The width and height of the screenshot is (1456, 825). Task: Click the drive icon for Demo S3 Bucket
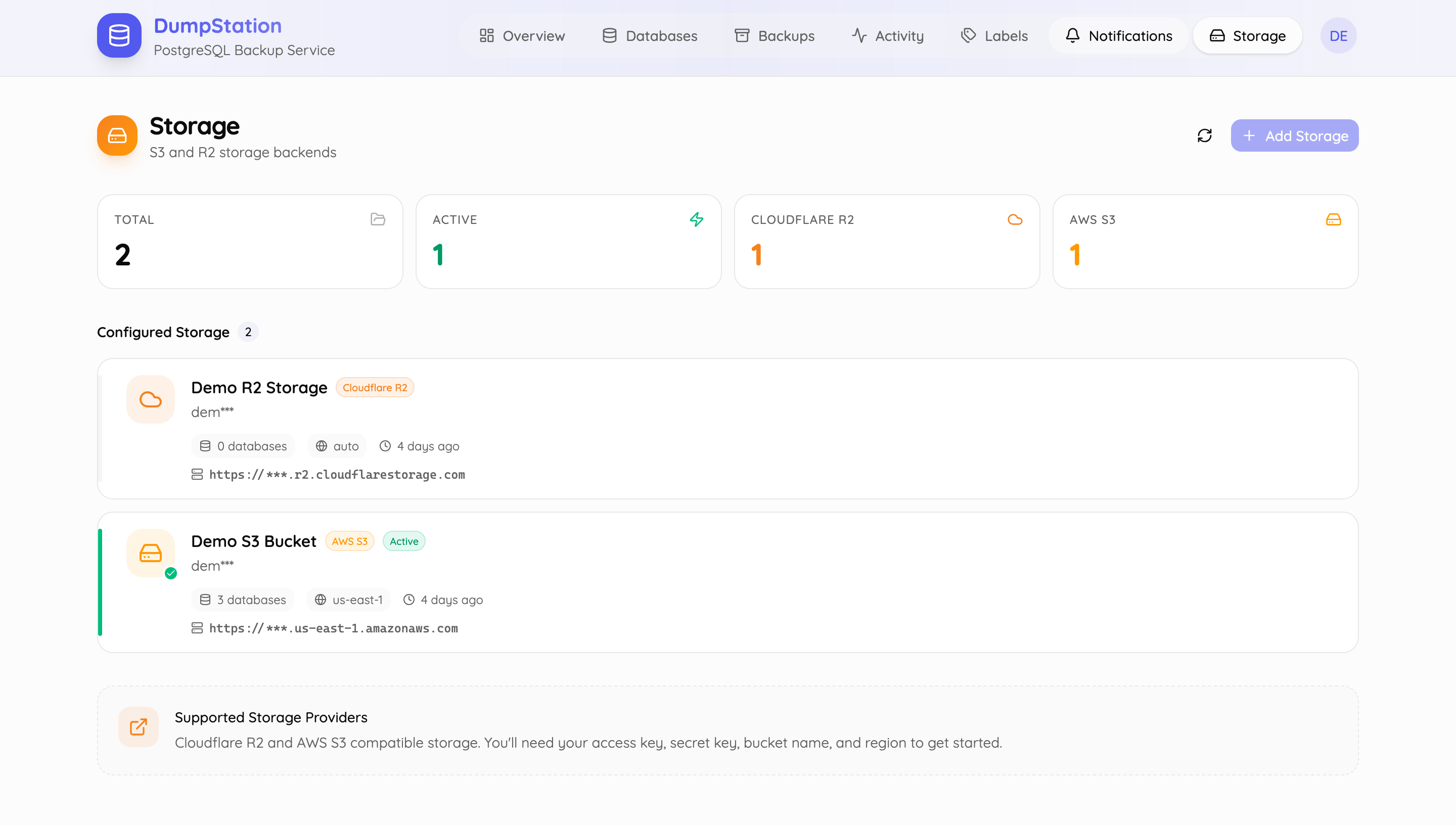[x=151, y=553]
